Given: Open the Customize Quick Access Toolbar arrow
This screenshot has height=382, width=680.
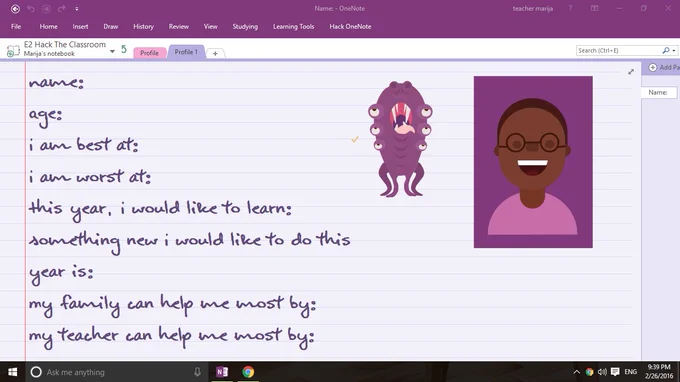Looking at the screenshot, I should 77,9.
